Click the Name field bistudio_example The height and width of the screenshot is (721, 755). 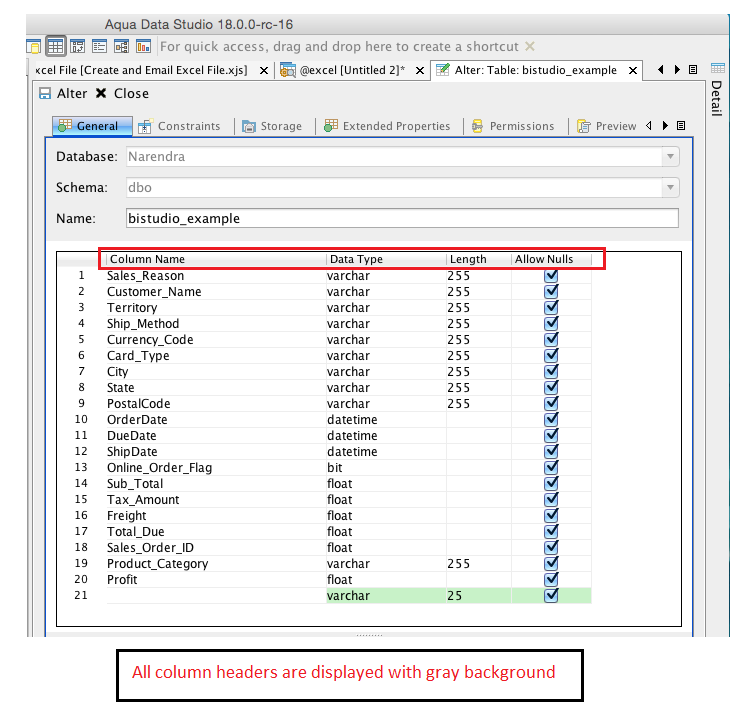point(402,218)
